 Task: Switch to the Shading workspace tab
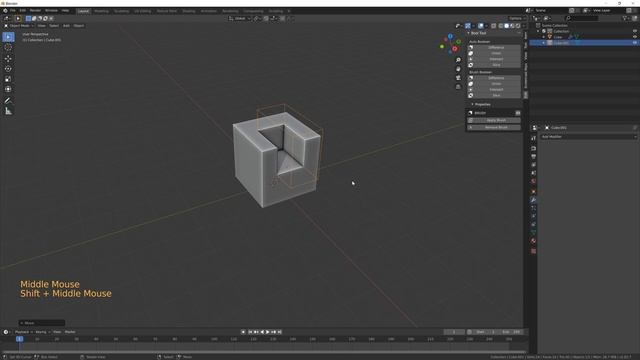click(x=189, y=11)
